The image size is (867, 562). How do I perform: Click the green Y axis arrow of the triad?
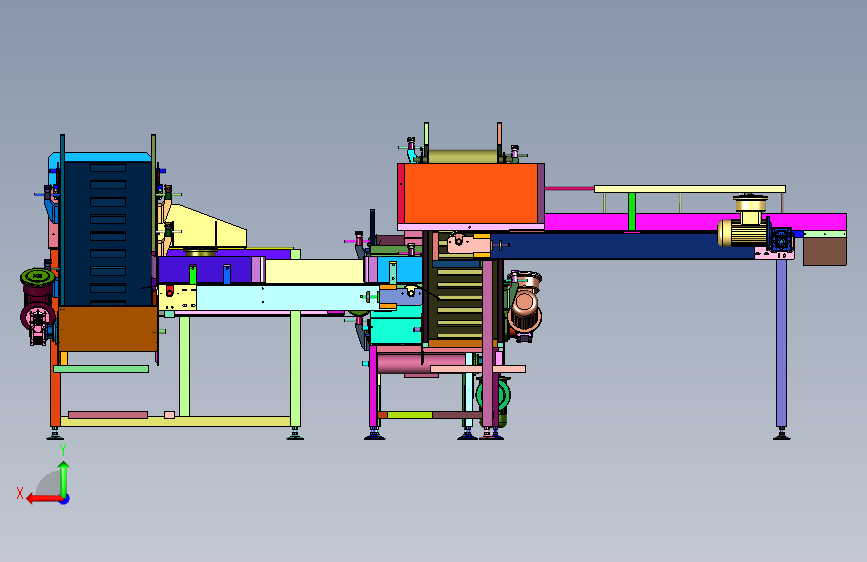coord(64,479)
